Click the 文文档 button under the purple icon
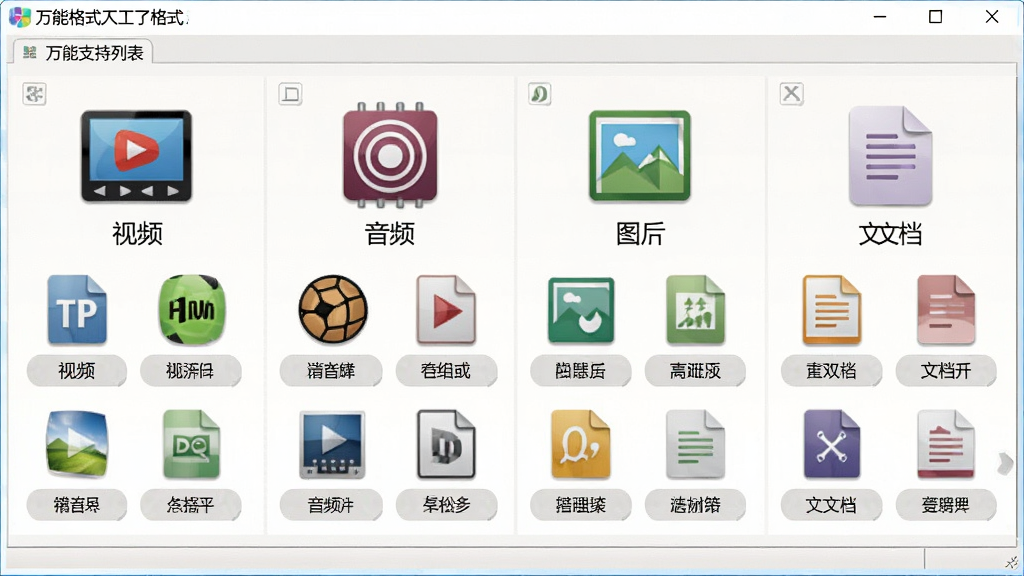The width and height of the screenshot is (1024, 576). [831, 505]
